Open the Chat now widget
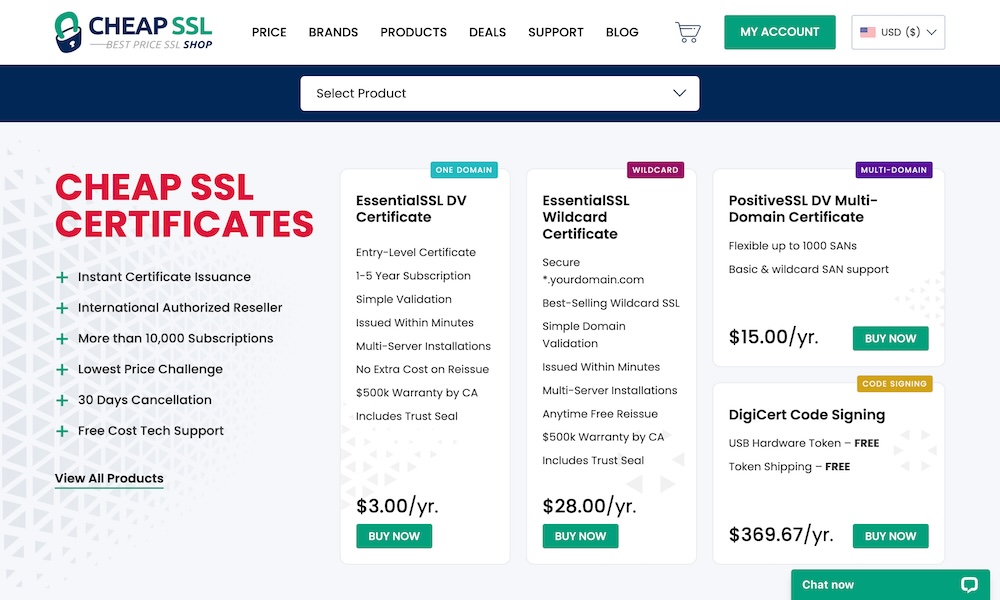1000x600 pixels. pos(828,585)
